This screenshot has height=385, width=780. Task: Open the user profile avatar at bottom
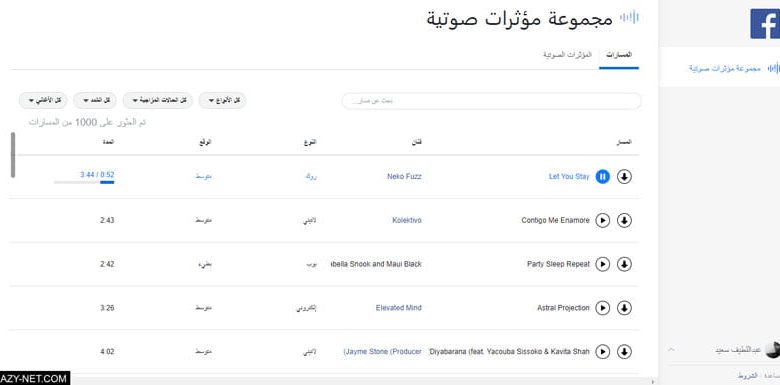(x=772, y=350)
